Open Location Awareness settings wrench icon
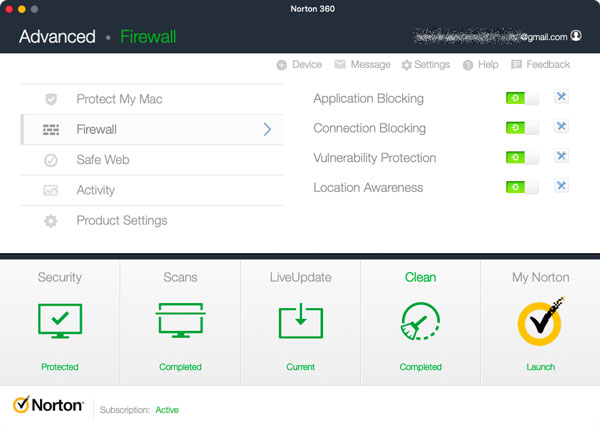 tap(561, 186)
